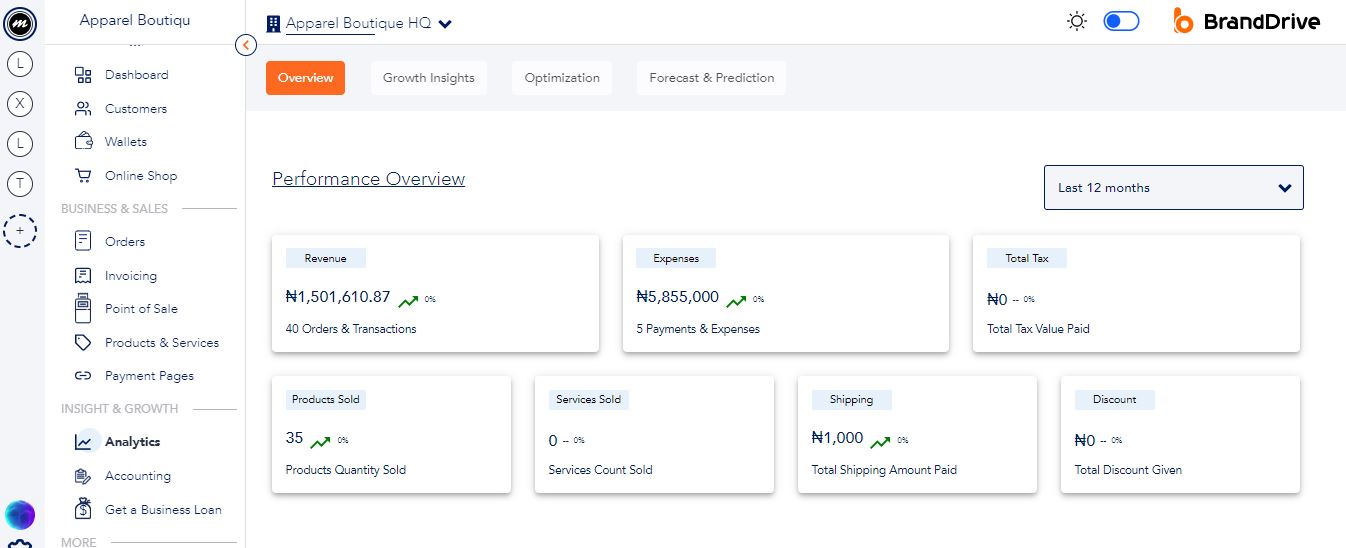The height and width of the screenshot is (548, 1346).
Task: Open the Accounting sidebar link
Action: click(x=137, y=476)
